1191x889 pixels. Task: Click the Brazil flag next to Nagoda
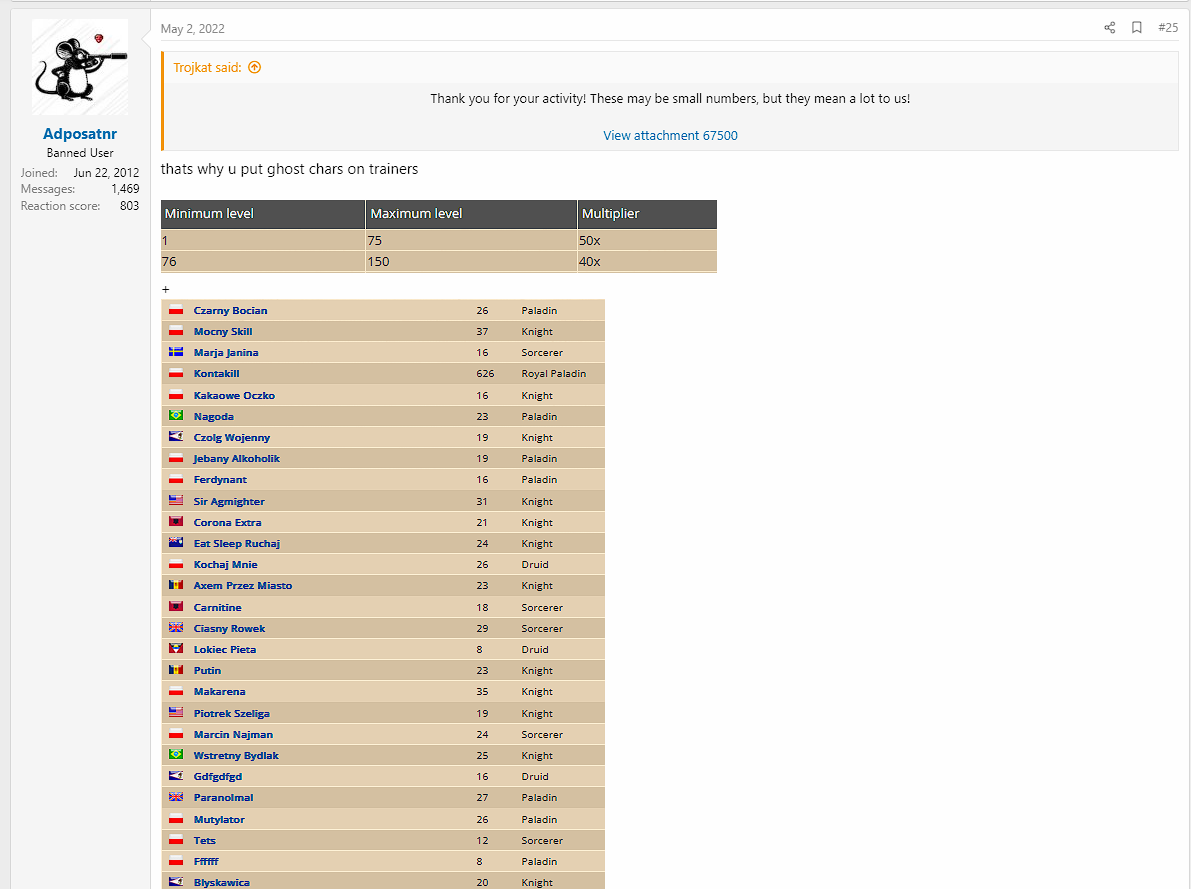[176, 417]
